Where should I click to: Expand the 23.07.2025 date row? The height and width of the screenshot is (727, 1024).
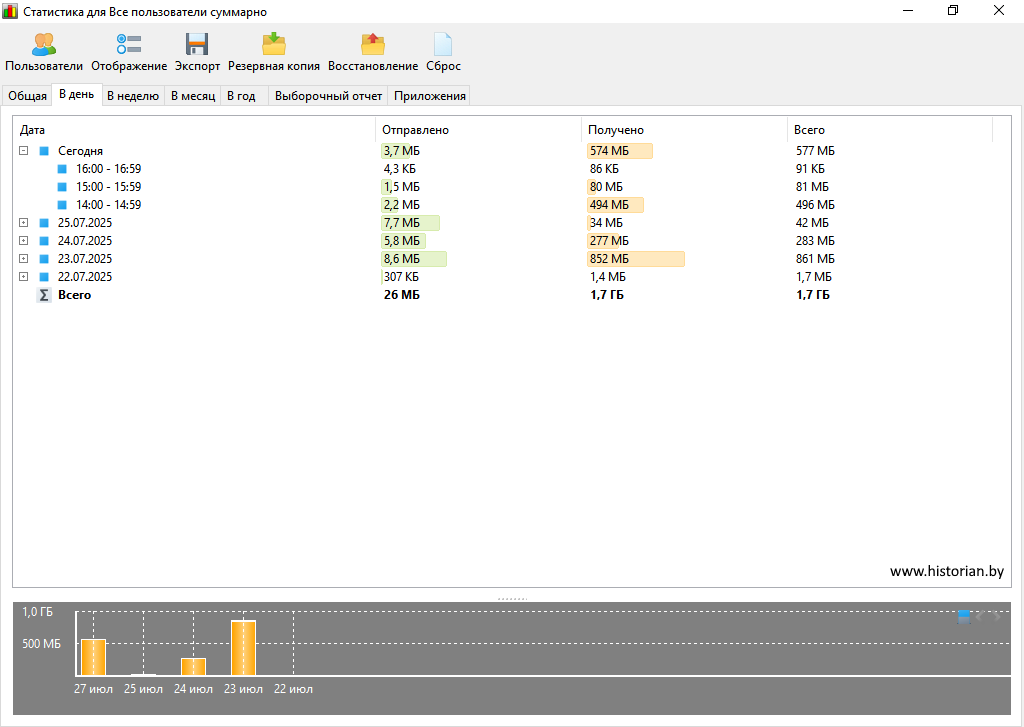click(23, 259)
